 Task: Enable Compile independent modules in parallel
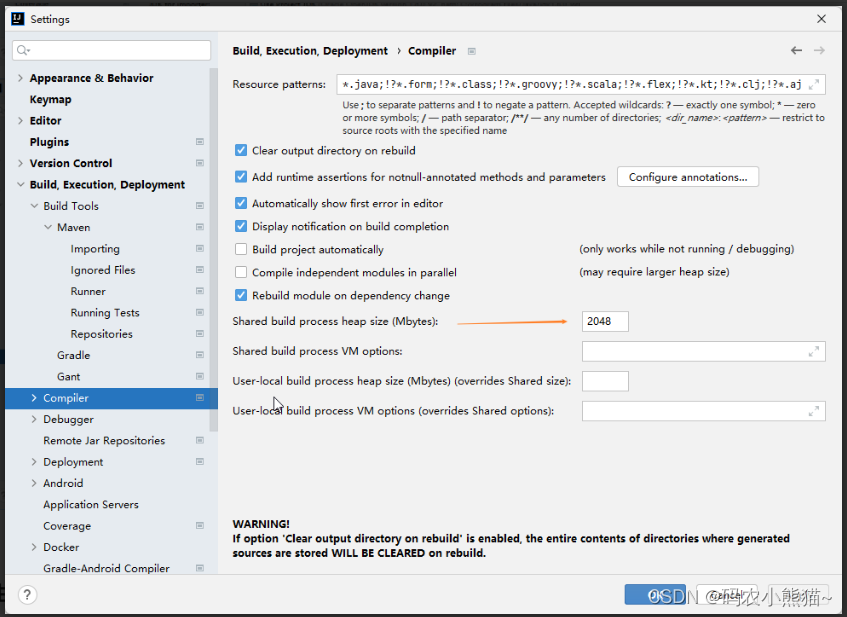pos(241,272)
